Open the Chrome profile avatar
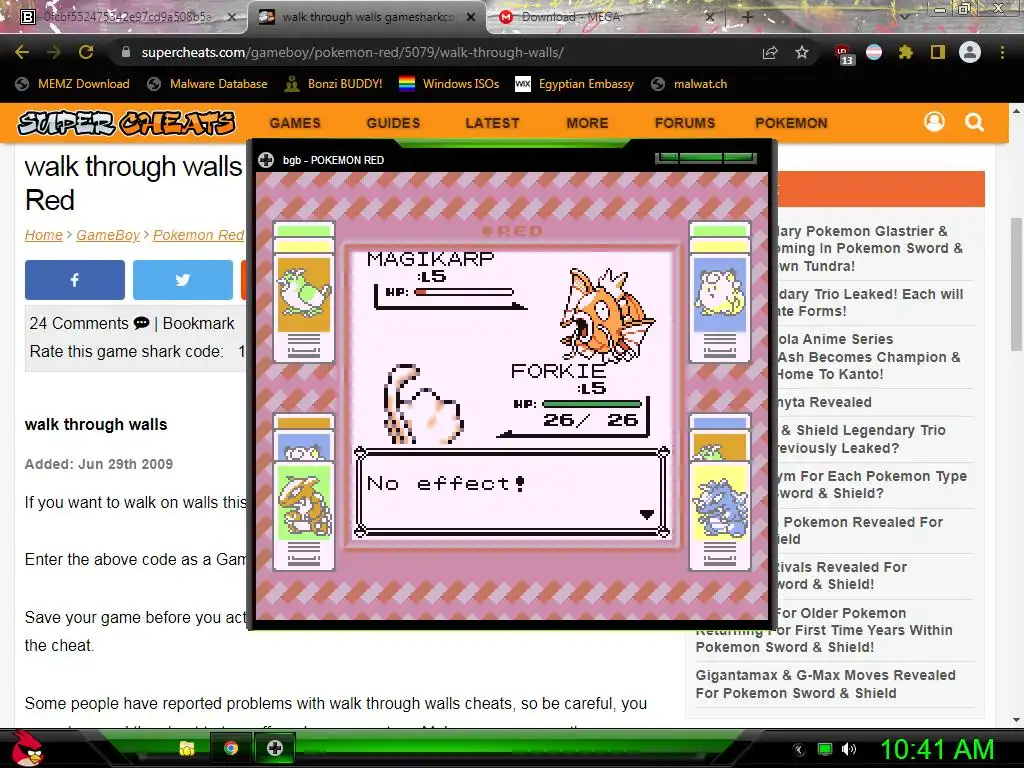Image resolution: width=1024 pixels, height=768 pixels. point(970,52)
